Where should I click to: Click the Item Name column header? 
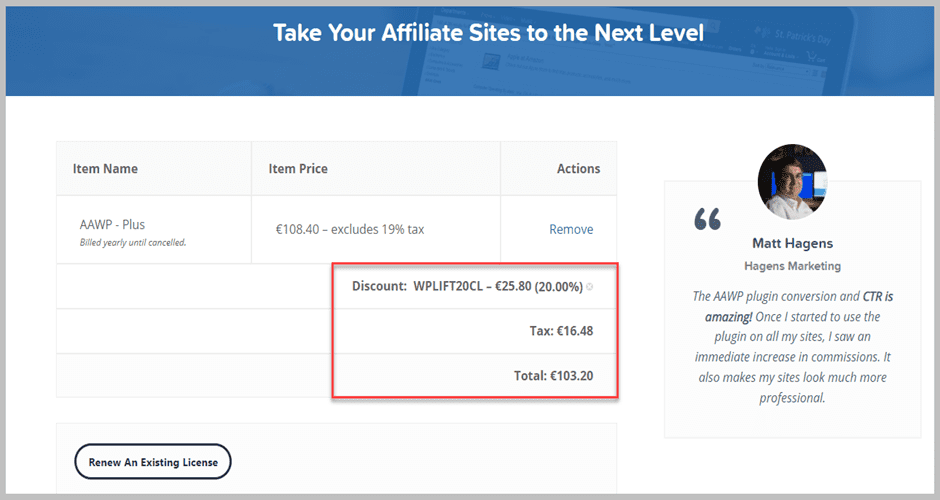105,169
